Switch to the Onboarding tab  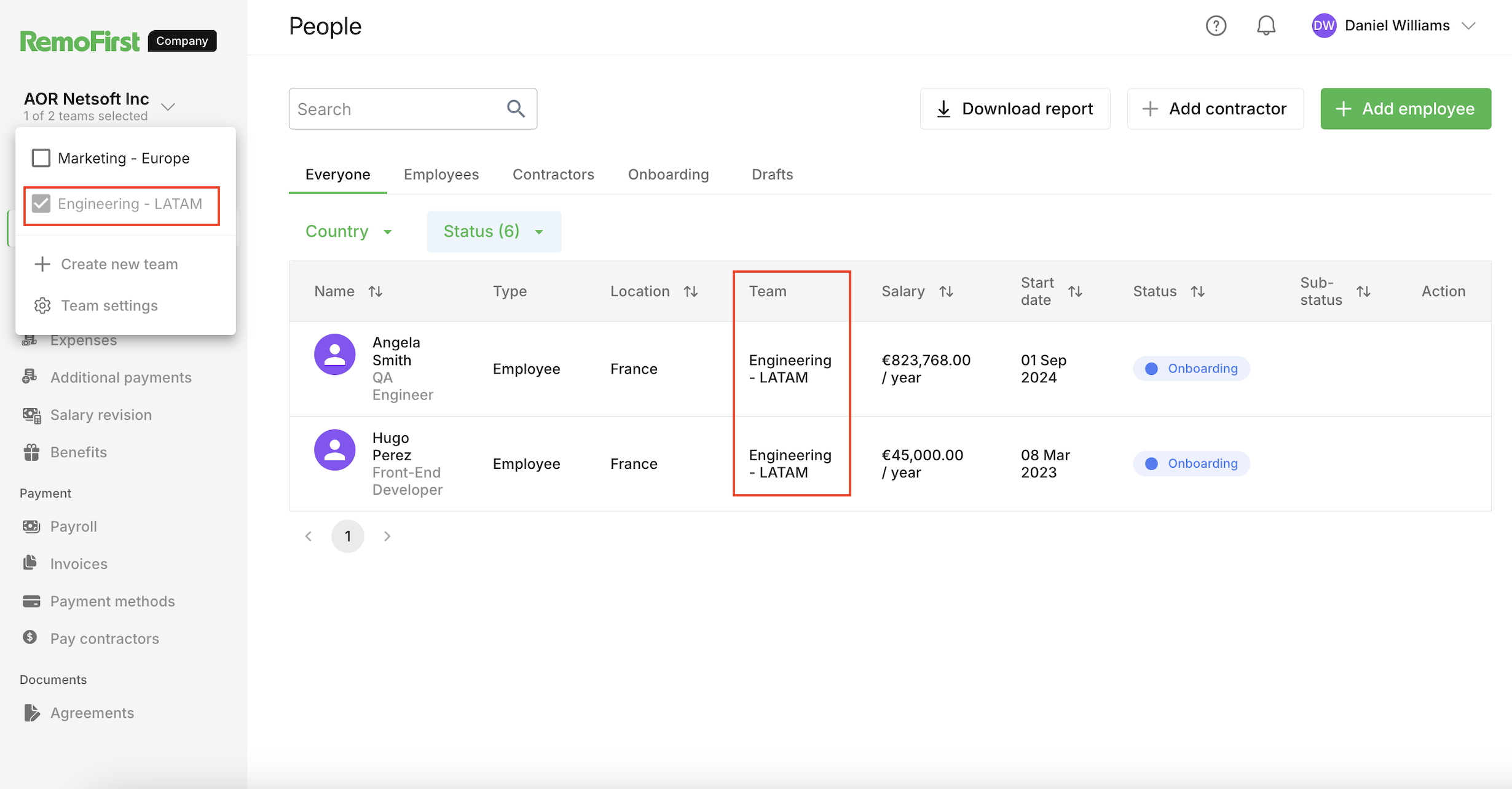point(669,175)
